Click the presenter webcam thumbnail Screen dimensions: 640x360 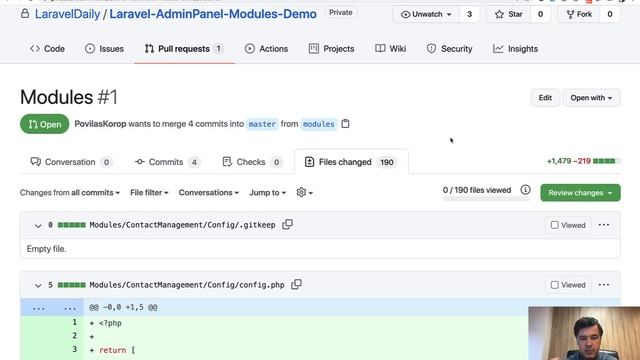(584, 333)
